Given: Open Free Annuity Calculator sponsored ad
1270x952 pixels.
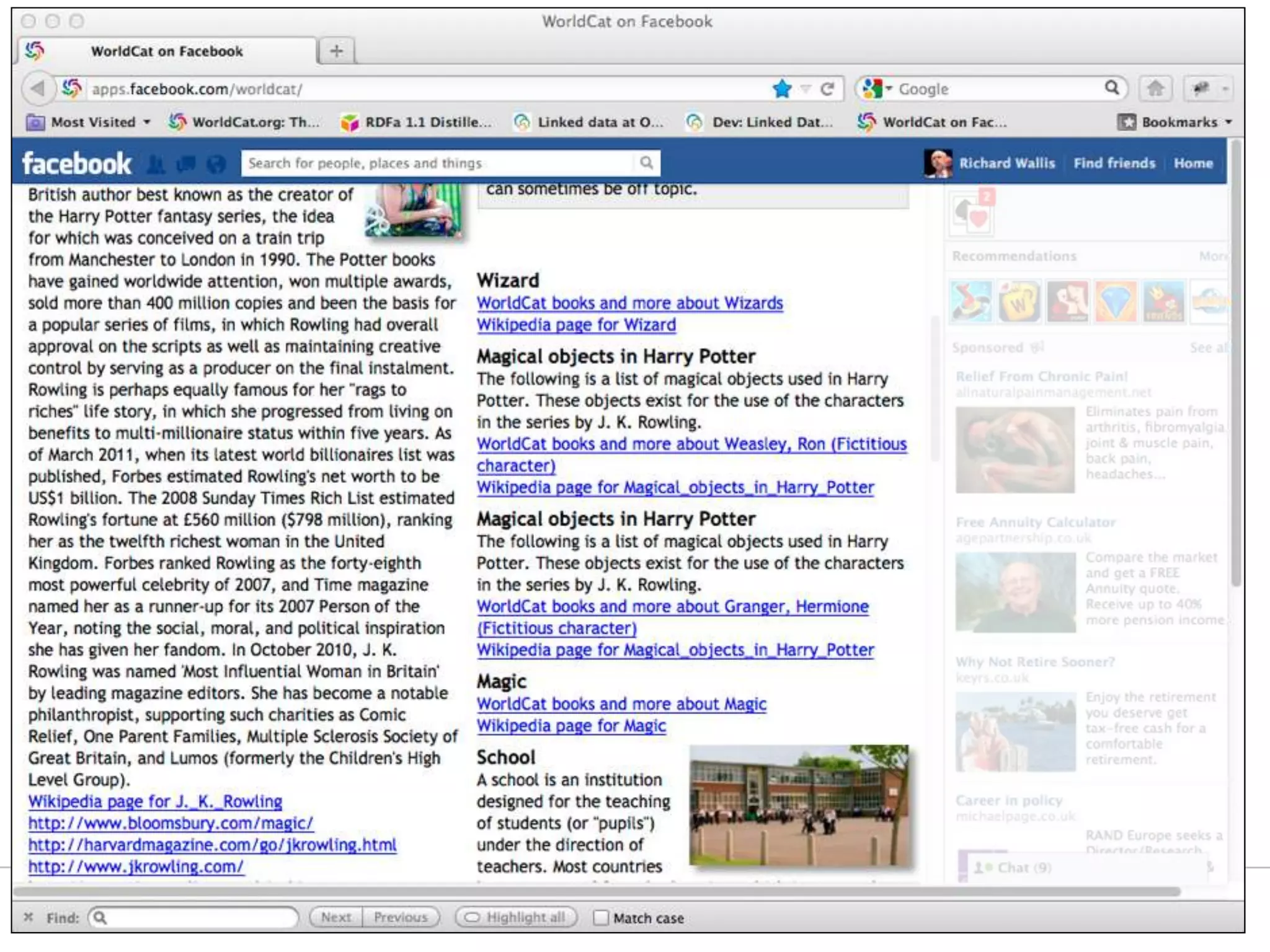Looking at the screenshot, I should [x=1036, y=522].
